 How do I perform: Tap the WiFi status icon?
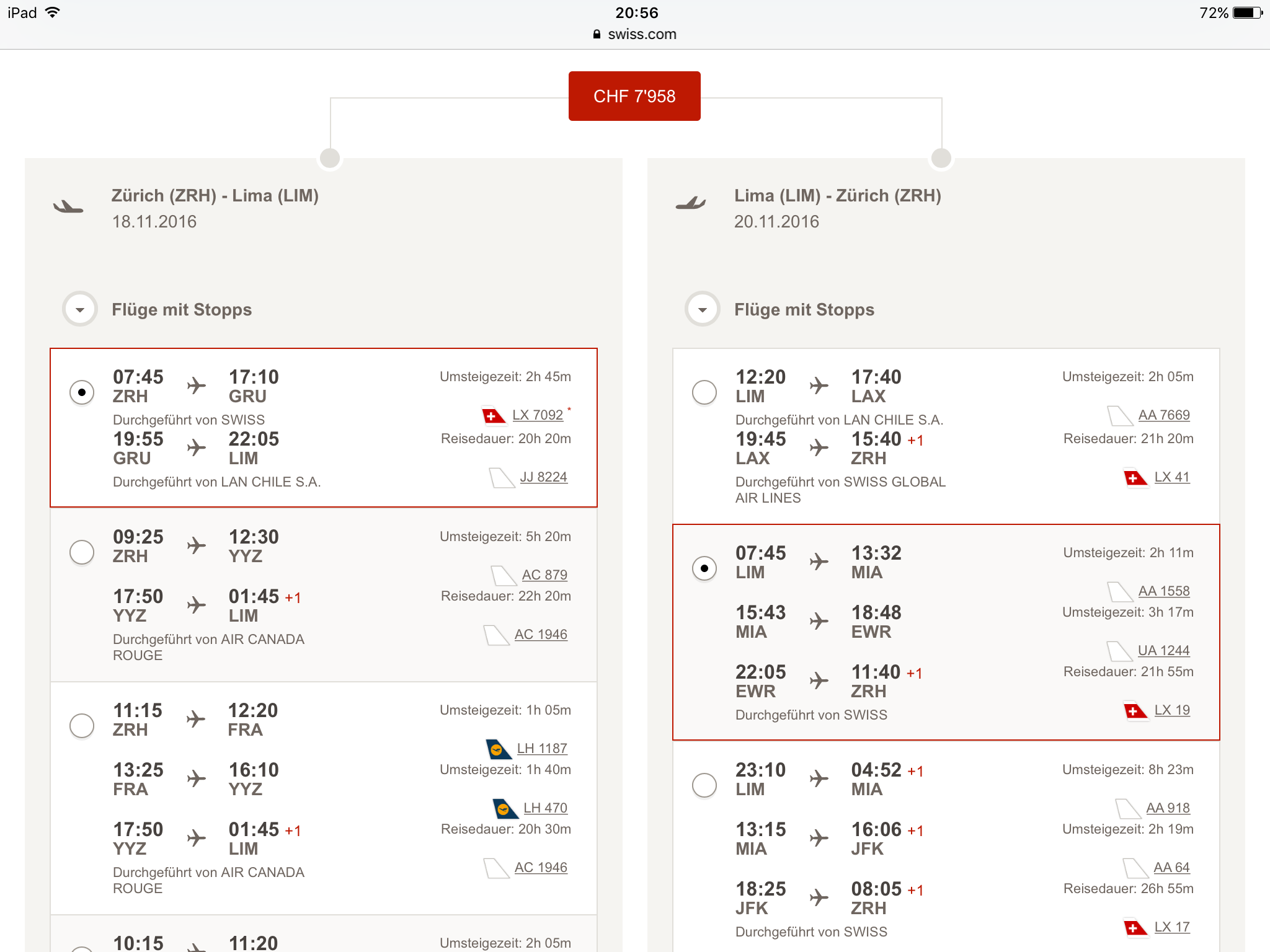[x=53, y=12]
